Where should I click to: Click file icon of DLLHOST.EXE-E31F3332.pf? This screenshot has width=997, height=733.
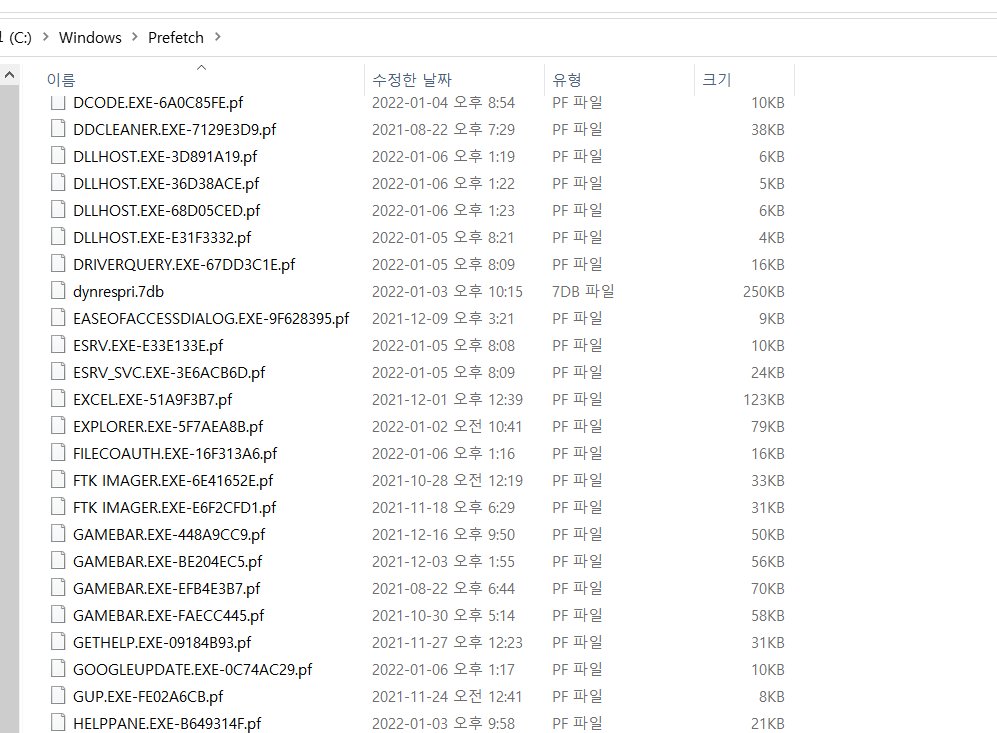(x=58, y=236)
